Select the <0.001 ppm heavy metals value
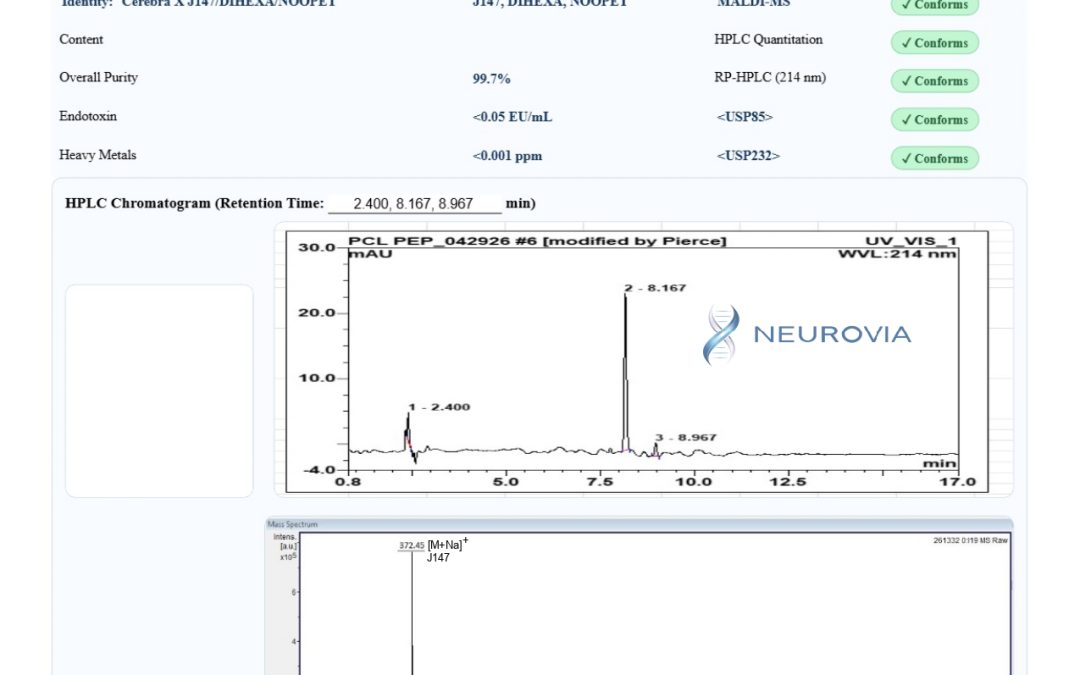 pos(507,156)
